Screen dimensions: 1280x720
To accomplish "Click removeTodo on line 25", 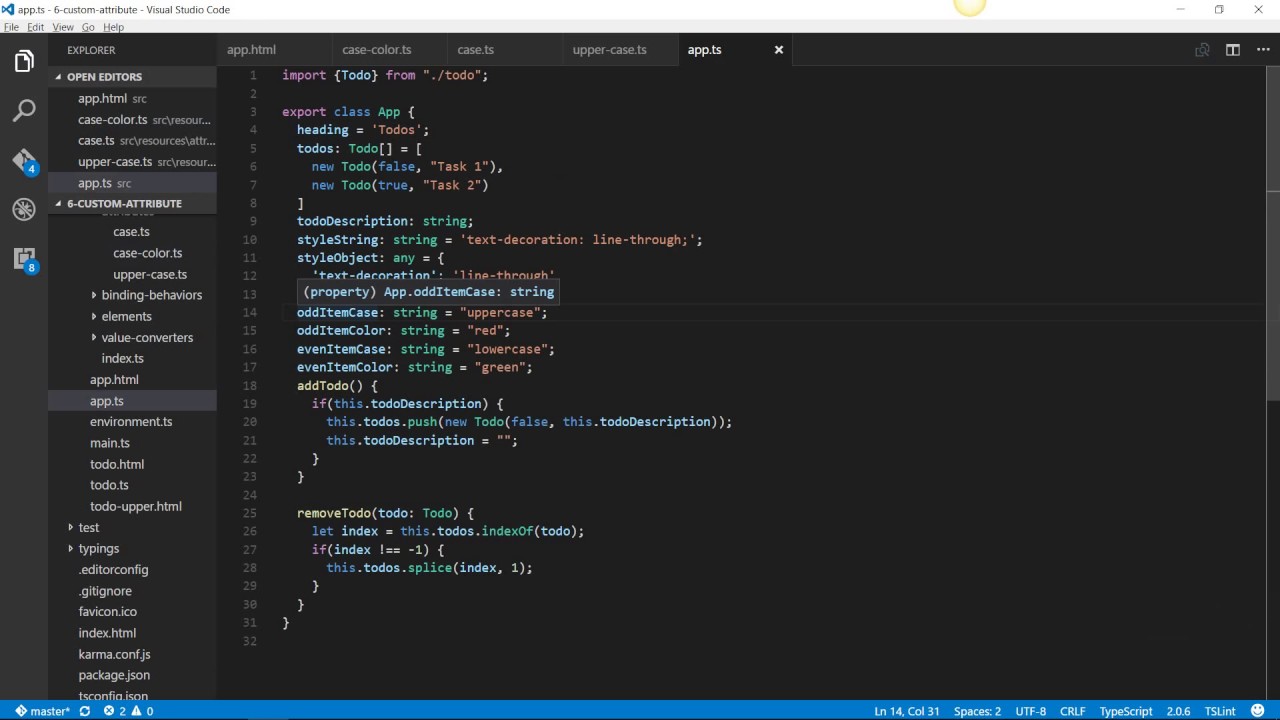I will coord(334,514).
